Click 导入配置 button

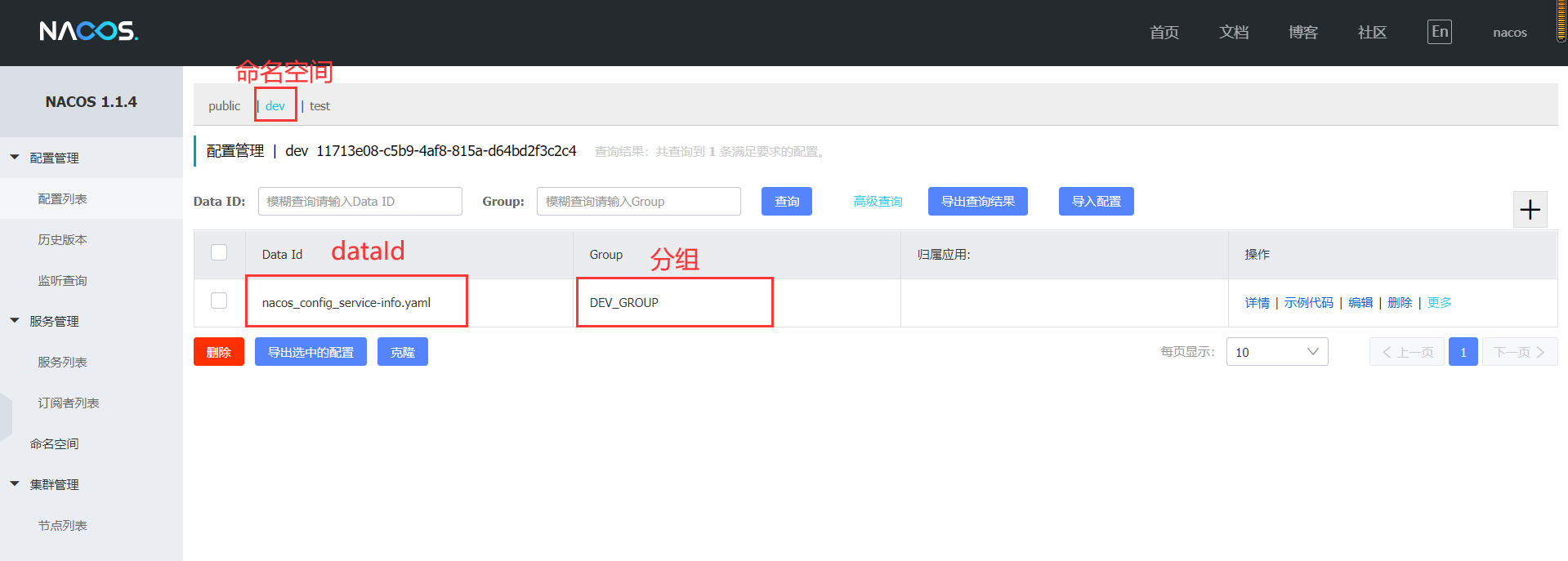pos(1097,202)
